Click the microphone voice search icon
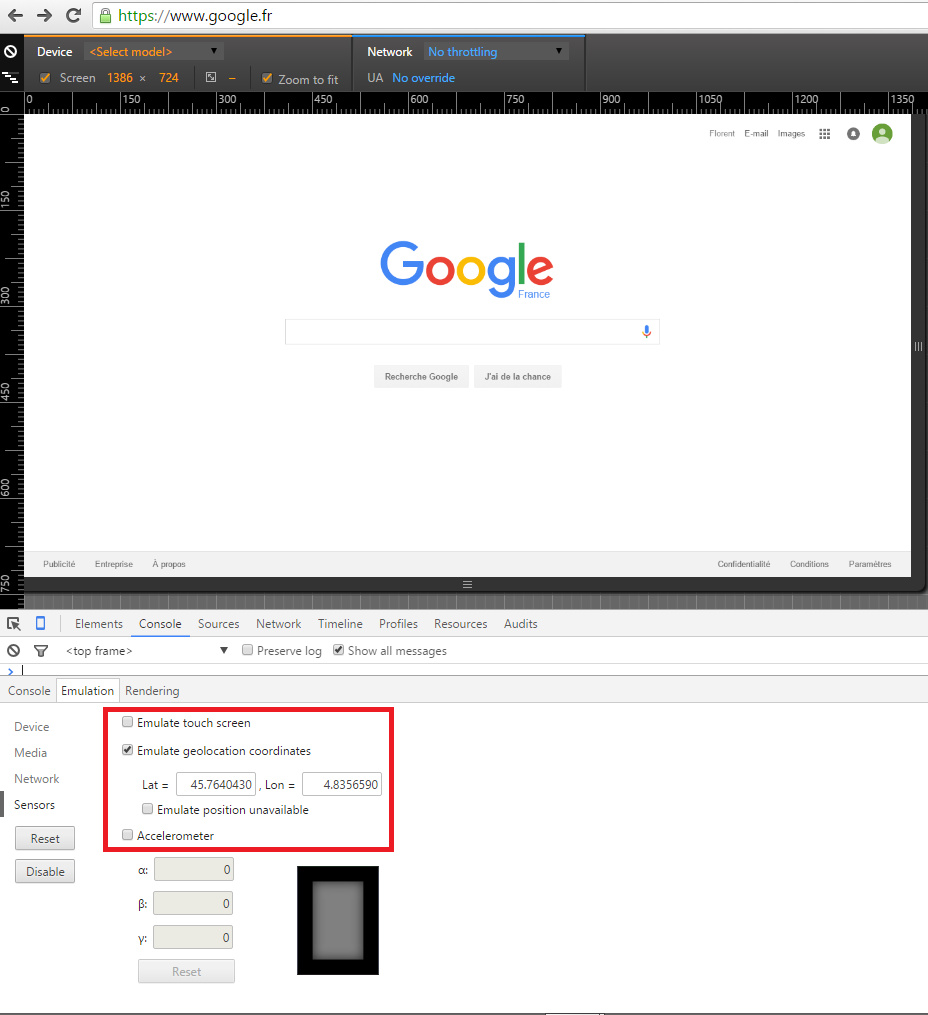Viewport: 928px width, 1015px height. click(x=646, y=332)
